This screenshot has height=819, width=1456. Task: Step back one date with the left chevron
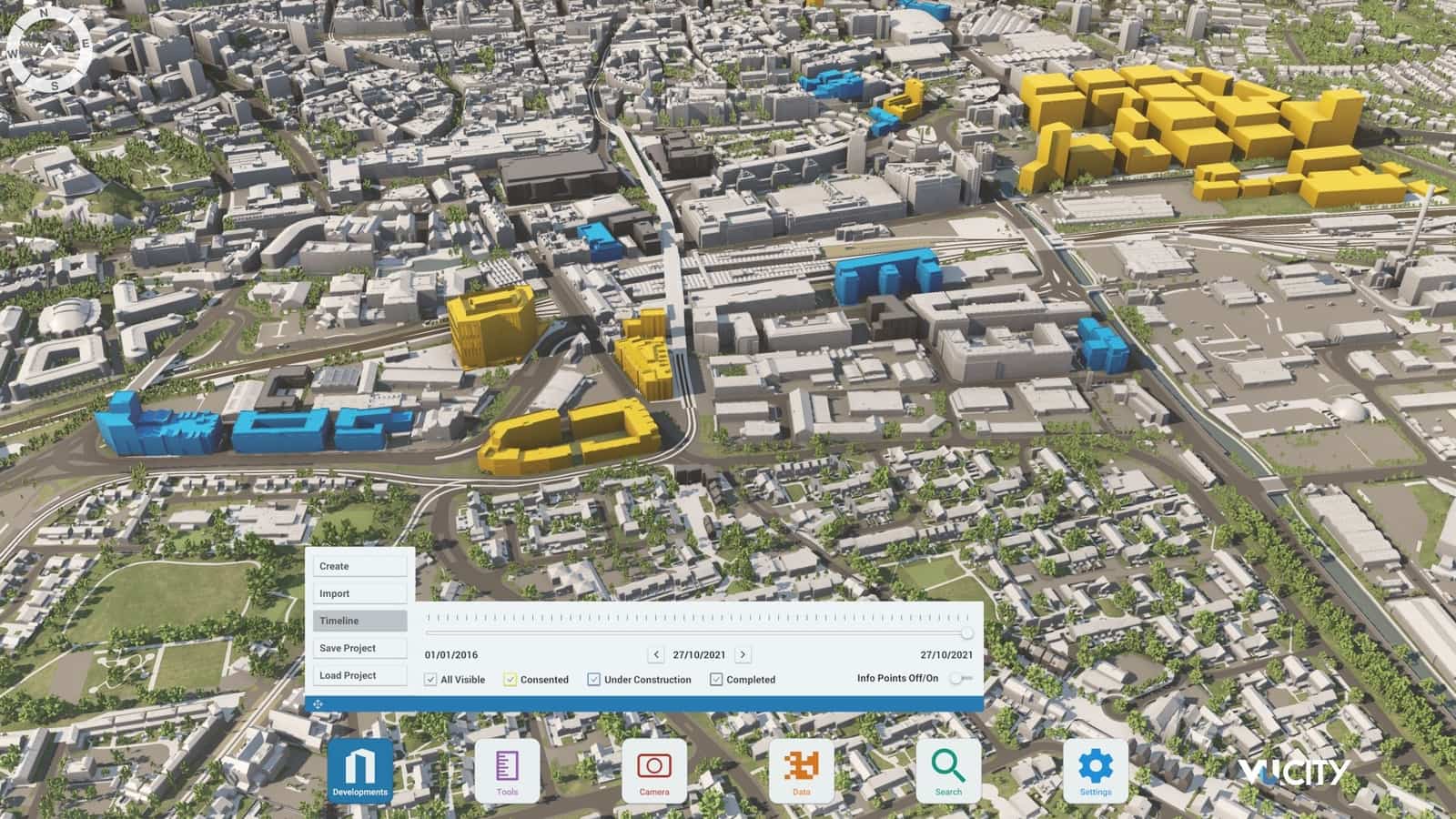click(656, 653)
